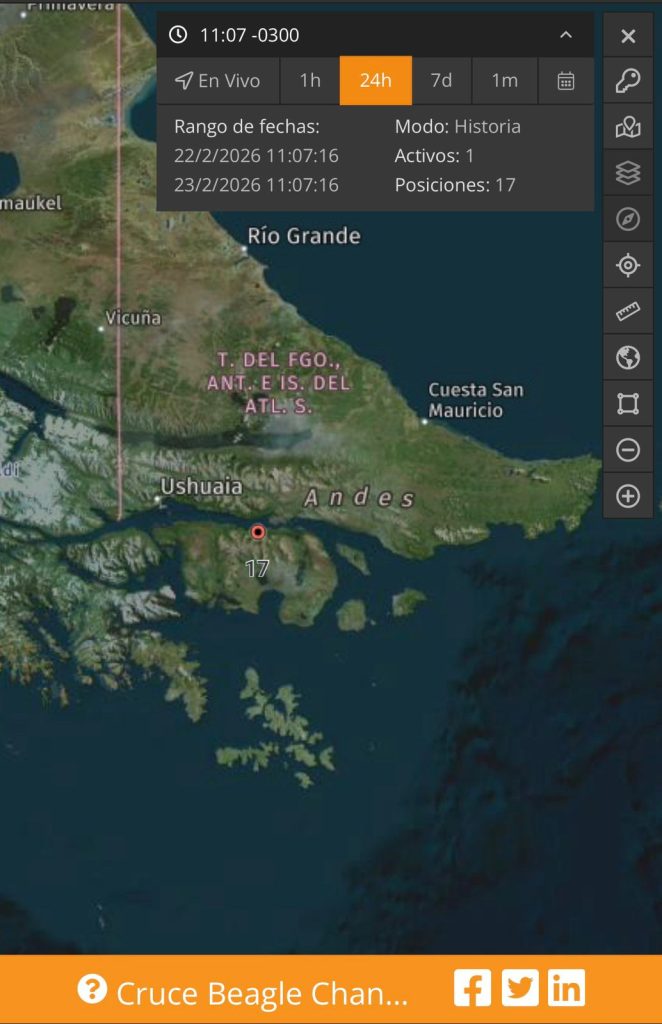
Task: Select the bounding box area tool
Action: click(x=627, y=404)
